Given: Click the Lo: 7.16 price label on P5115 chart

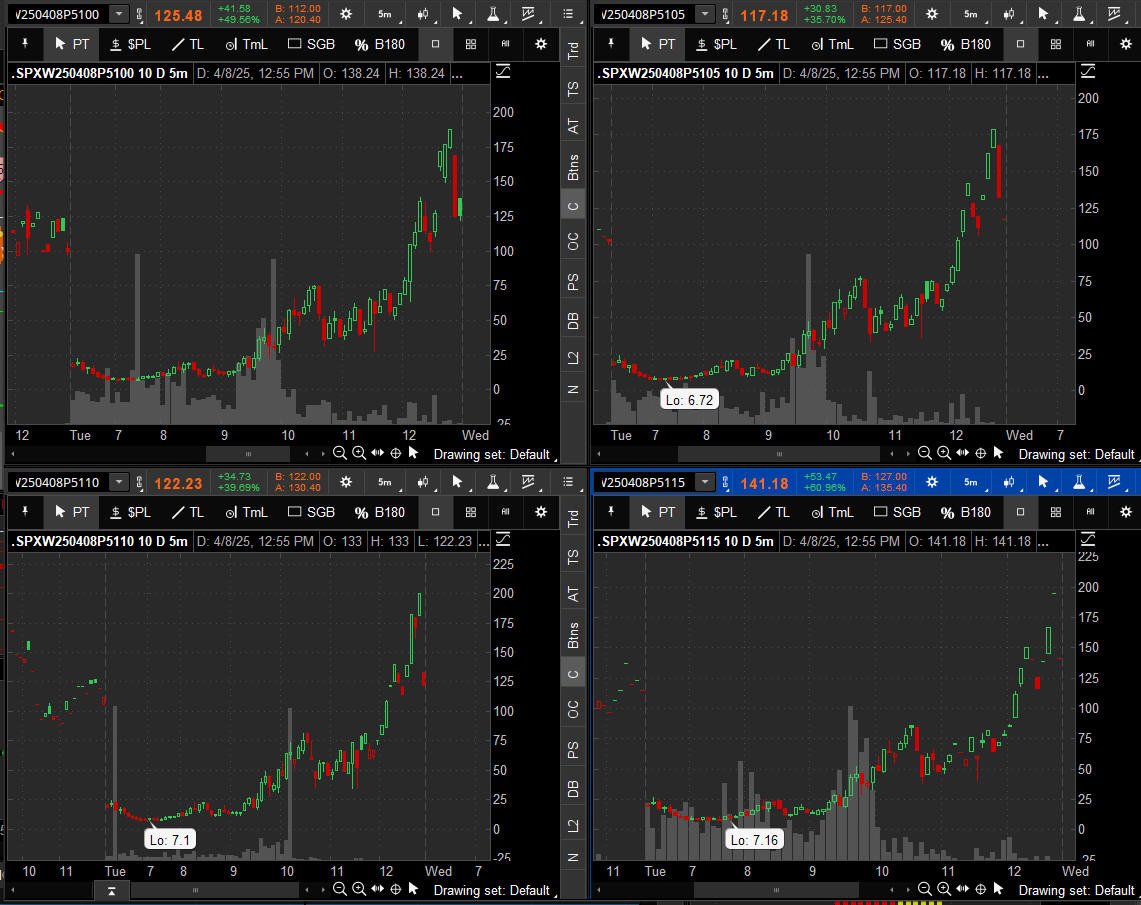Looking at the screenshot, I should tap(755, 840).
